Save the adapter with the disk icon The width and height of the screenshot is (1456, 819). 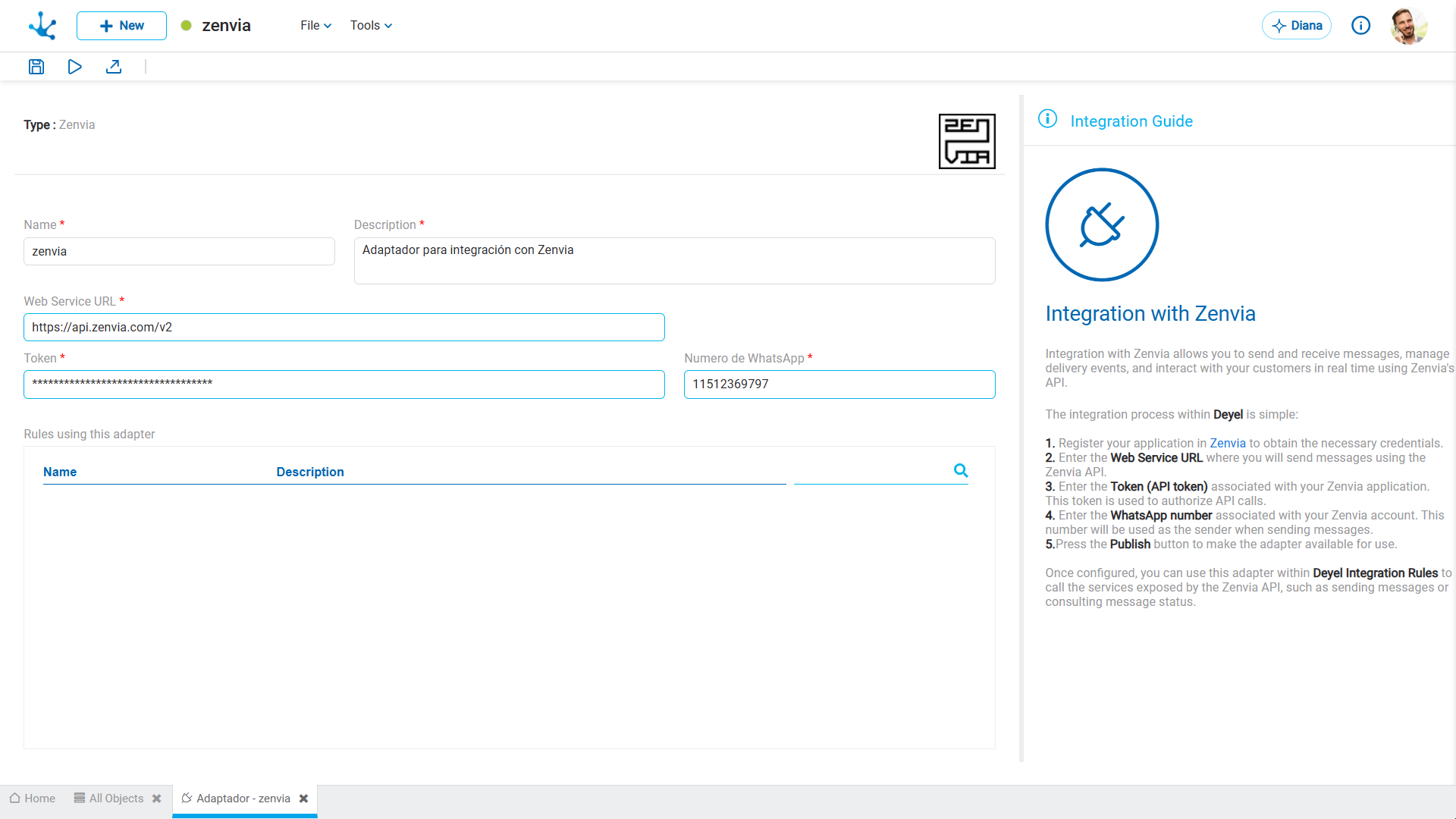click(36, 67)
